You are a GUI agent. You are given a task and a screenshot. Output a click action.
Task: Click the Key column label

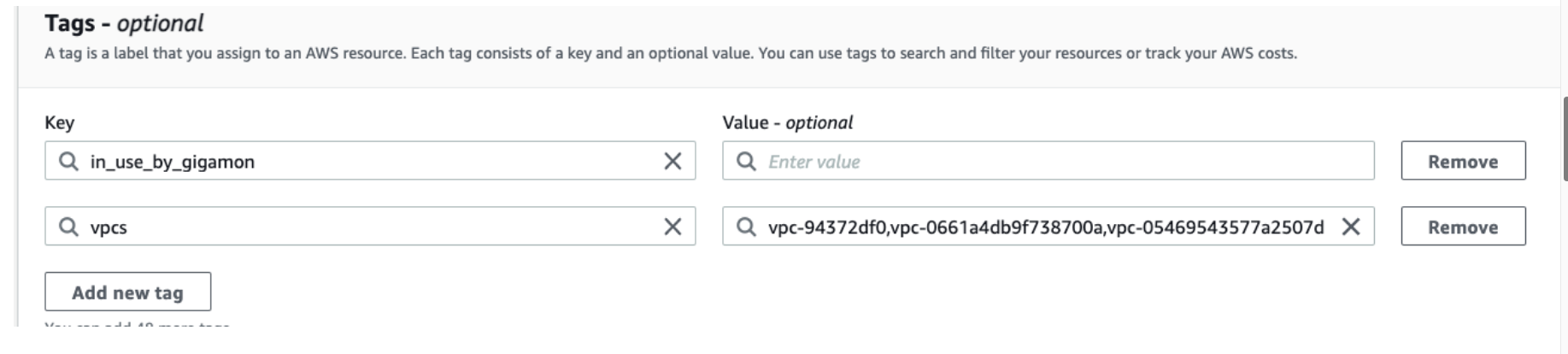(x=59, y=122)
